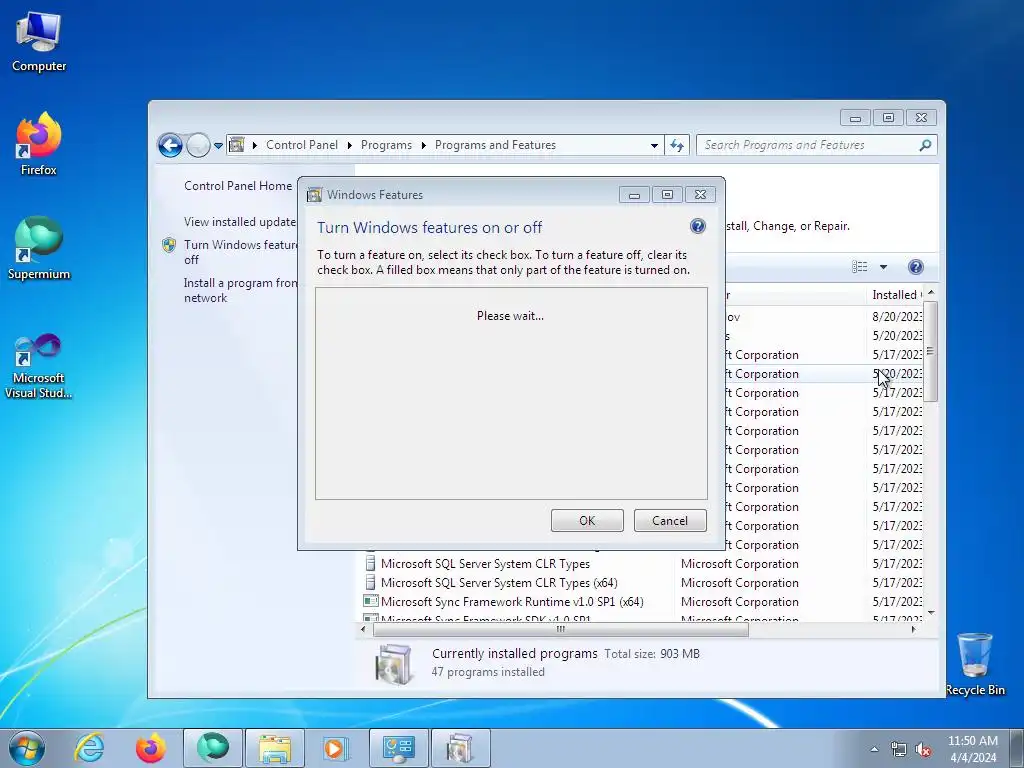Minimize the Windows Features dialog
The height and width of the screenshot is (768, 1024).
pyautogui.click(x=634, y=195)
